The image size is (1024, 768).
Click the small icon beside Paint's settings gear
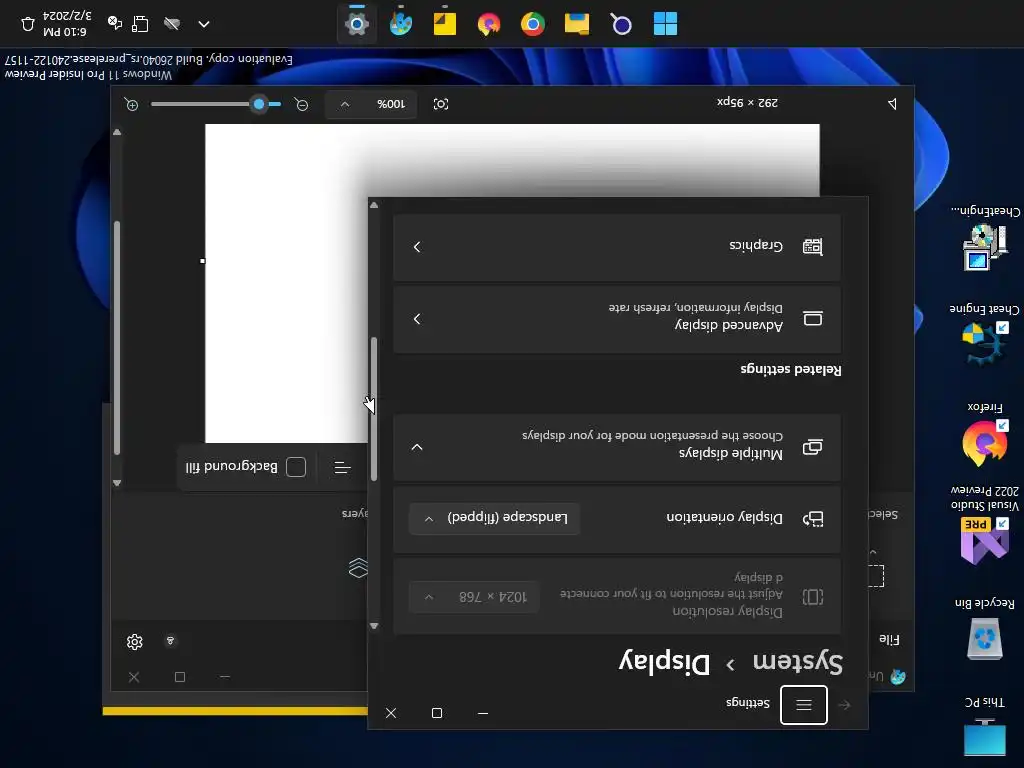pos(170,641)
